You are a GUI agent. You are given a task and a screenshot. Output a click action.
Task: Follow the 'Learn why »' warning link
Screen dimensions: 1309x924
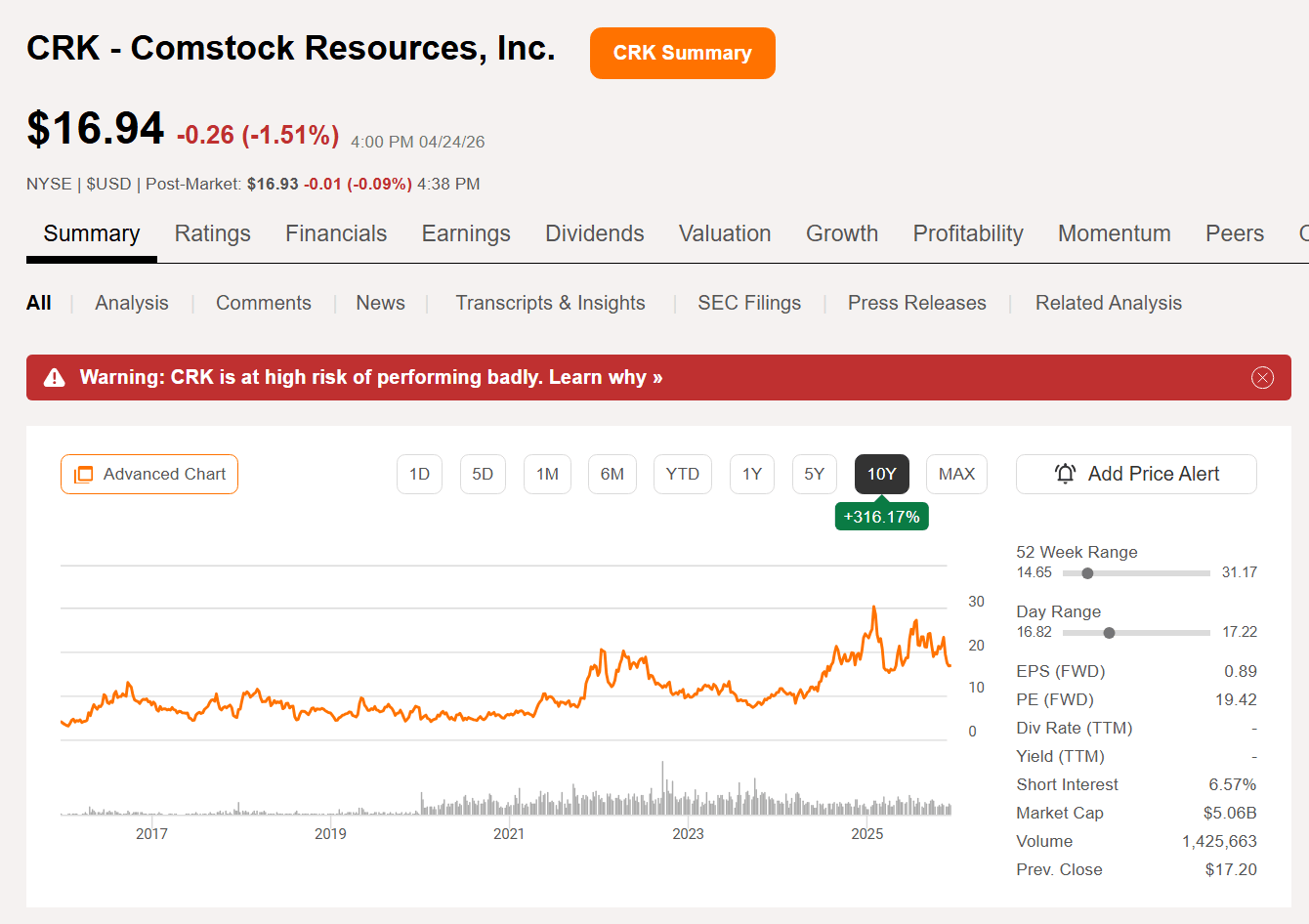606,377
